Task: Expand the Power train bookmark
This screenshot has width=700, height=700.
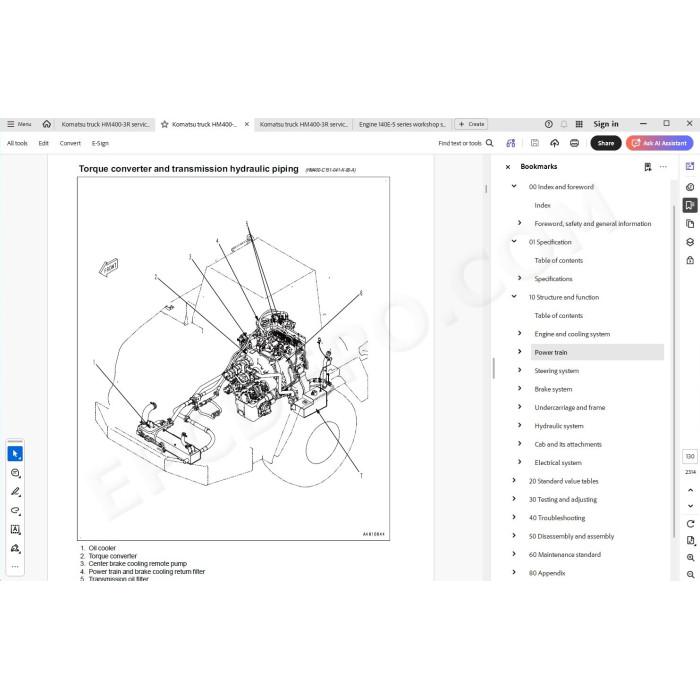Action: click(x=520, y=351)
